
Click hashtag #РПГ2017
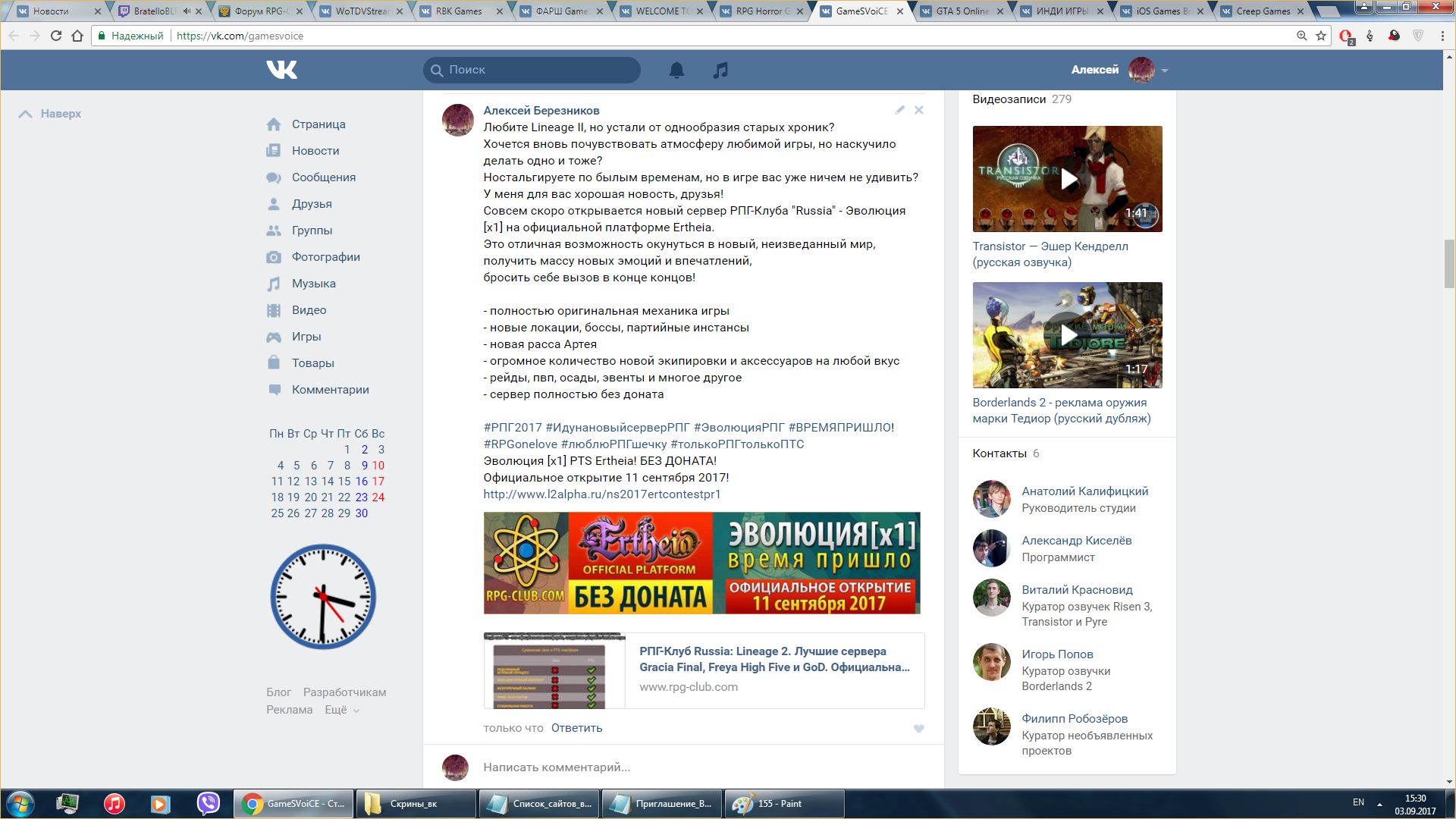(513, 428)
